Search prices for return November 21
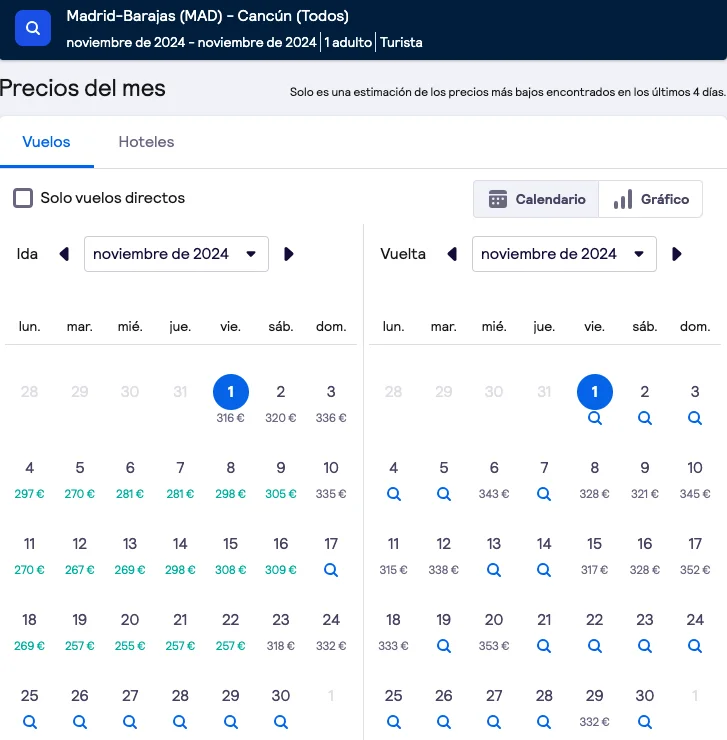The height and width of the screenshot is (740, 727). [x=544, y=646]
